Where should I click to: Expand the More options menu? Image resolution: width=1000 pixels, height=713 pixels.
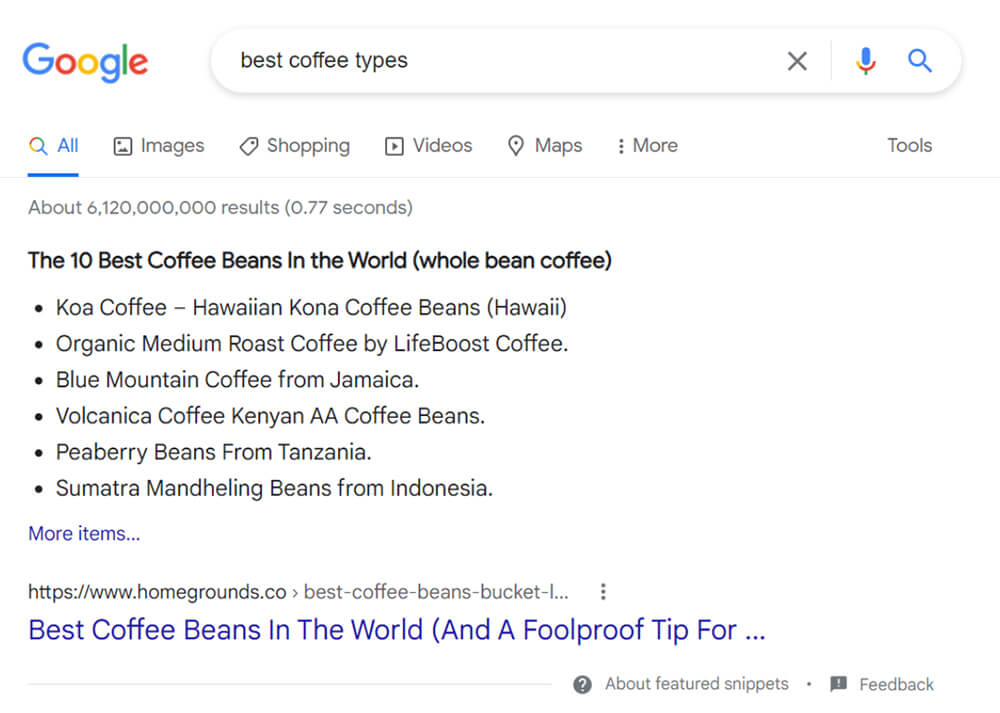[647, 146]
